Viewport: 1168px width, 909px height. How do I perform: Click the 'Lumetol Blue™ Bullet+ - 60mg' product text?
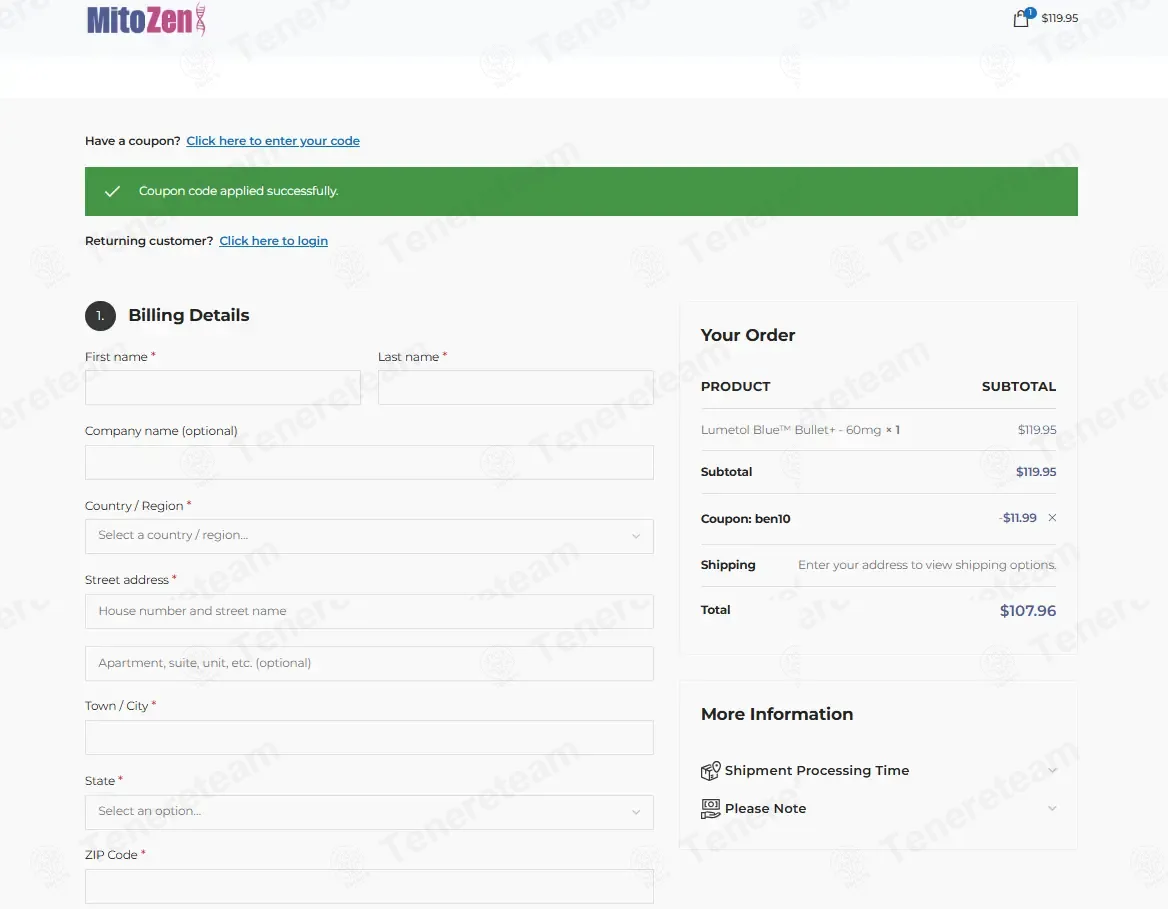[x=790, y=430]
